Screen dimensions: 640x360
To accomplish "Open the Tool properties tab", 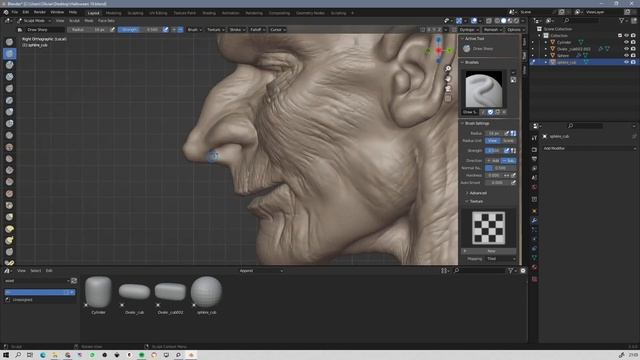I will tap(534, 138).
